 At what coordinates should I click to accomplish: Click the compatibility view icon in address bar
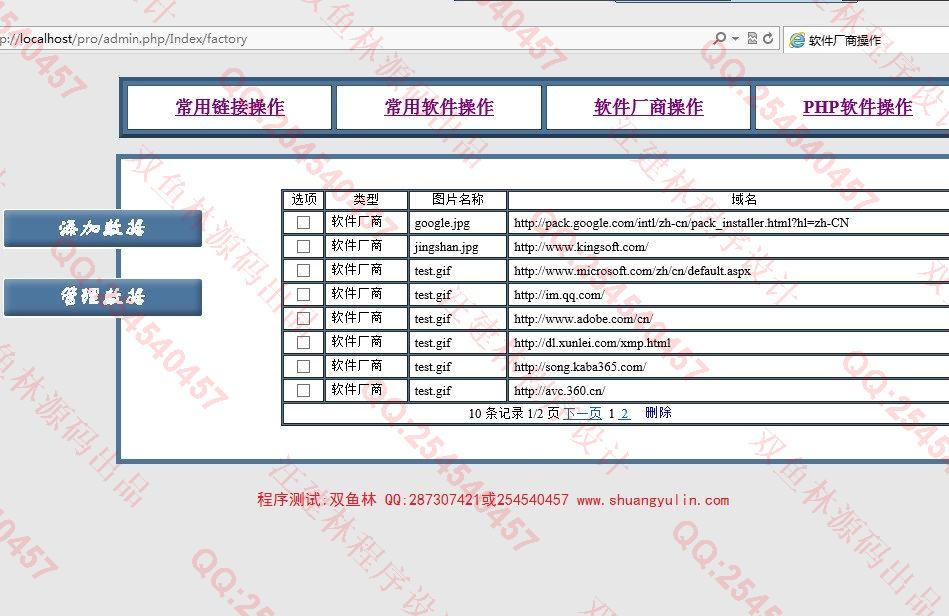752,39
